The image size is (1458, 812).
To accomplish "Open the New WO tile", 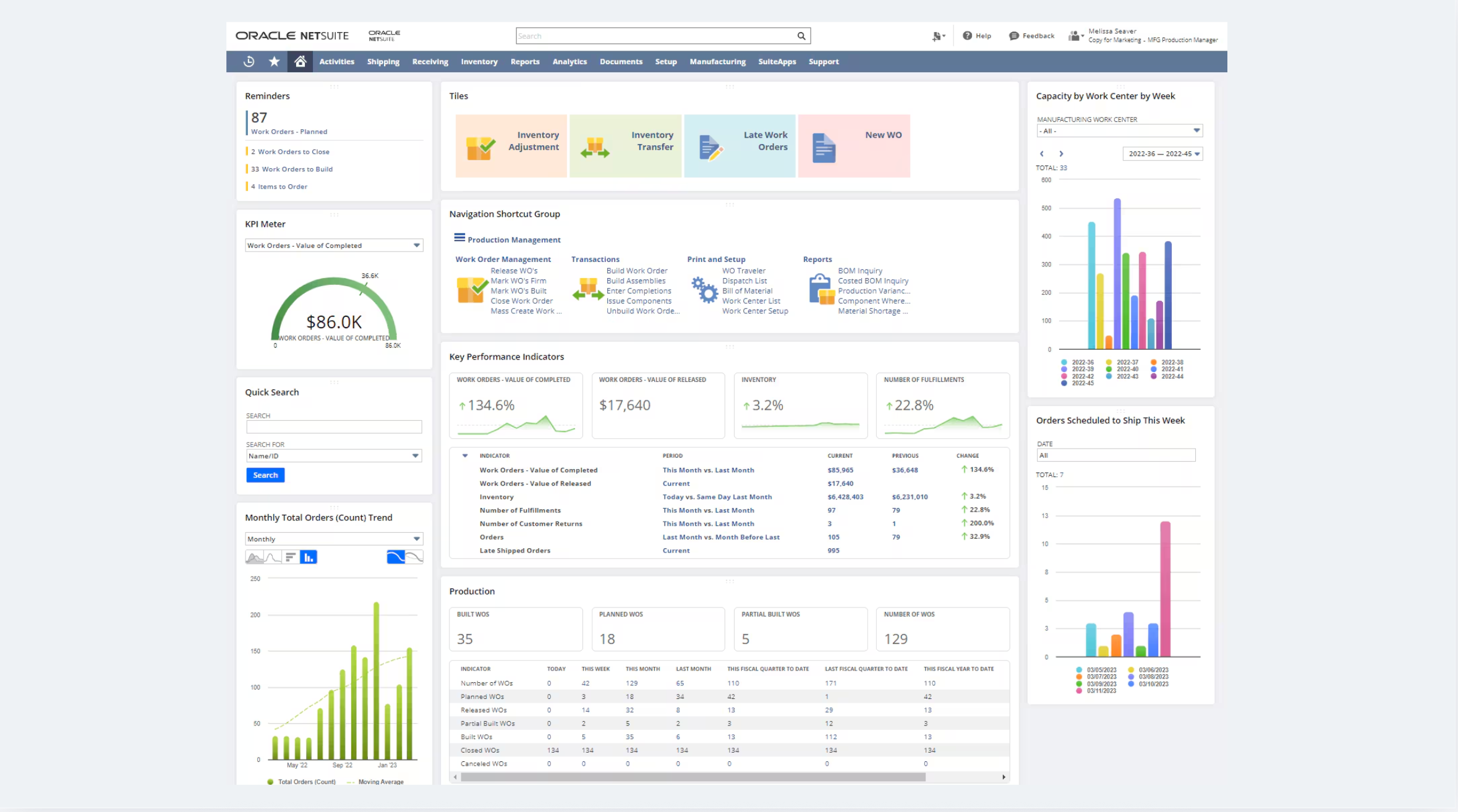I will pos(854,146).
